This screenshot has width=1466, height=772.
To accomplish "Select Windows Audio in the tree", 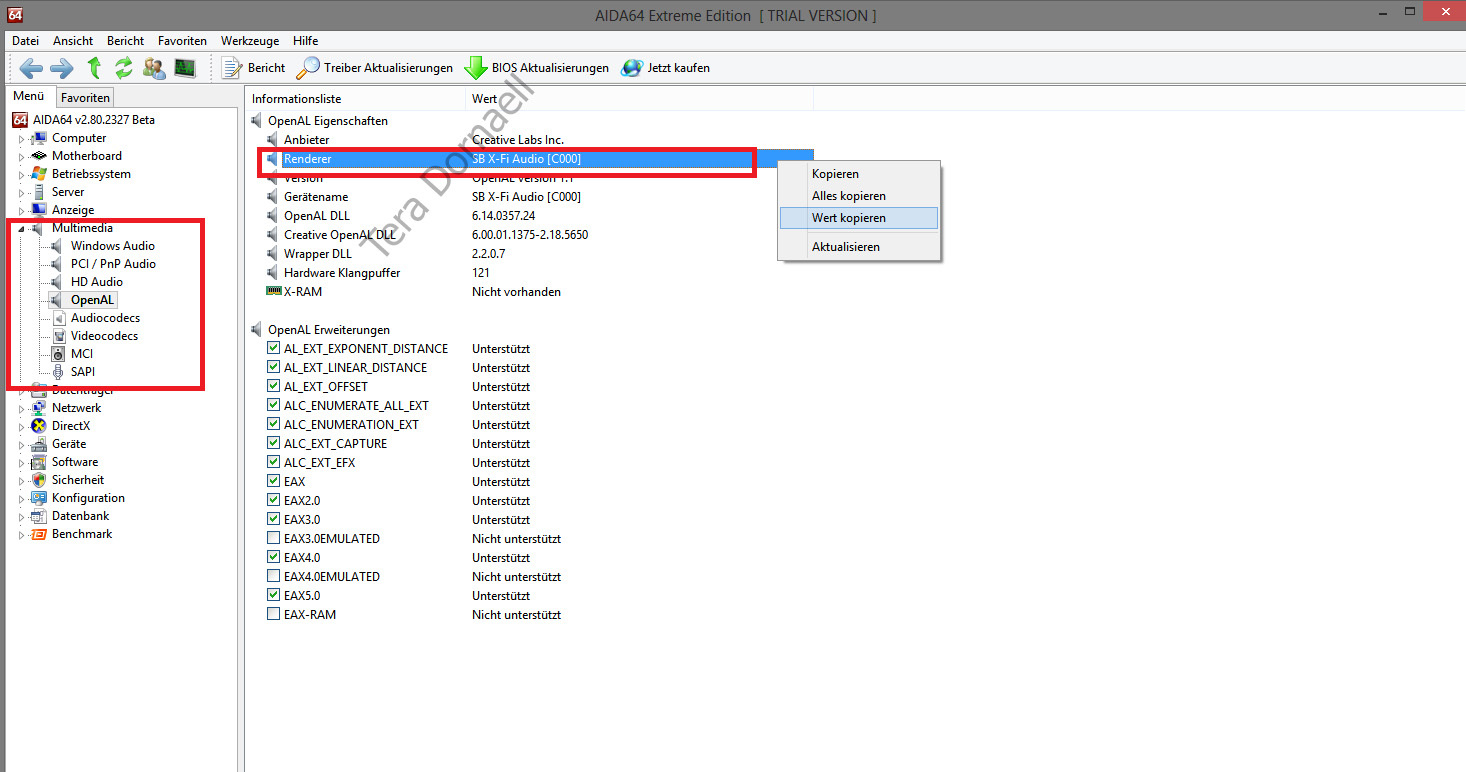I will point(113,246).
